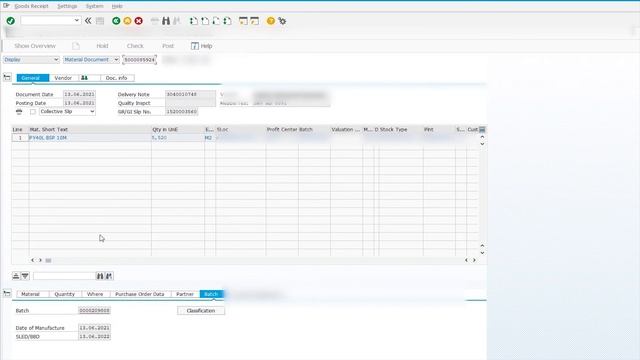Viewport: 640px width, 360px height.
Task: Click the Classification button
Action: point(201,311)
